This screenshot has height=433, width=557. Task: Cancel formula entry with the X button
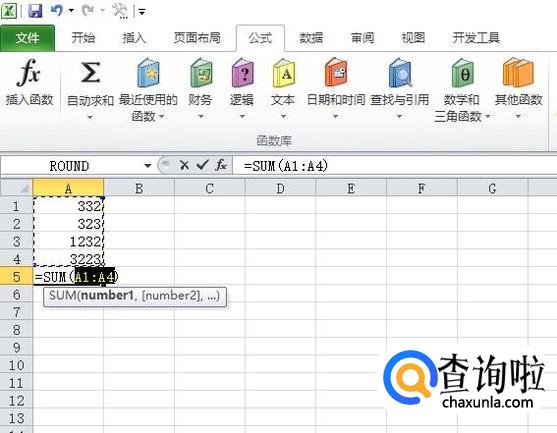184,165
